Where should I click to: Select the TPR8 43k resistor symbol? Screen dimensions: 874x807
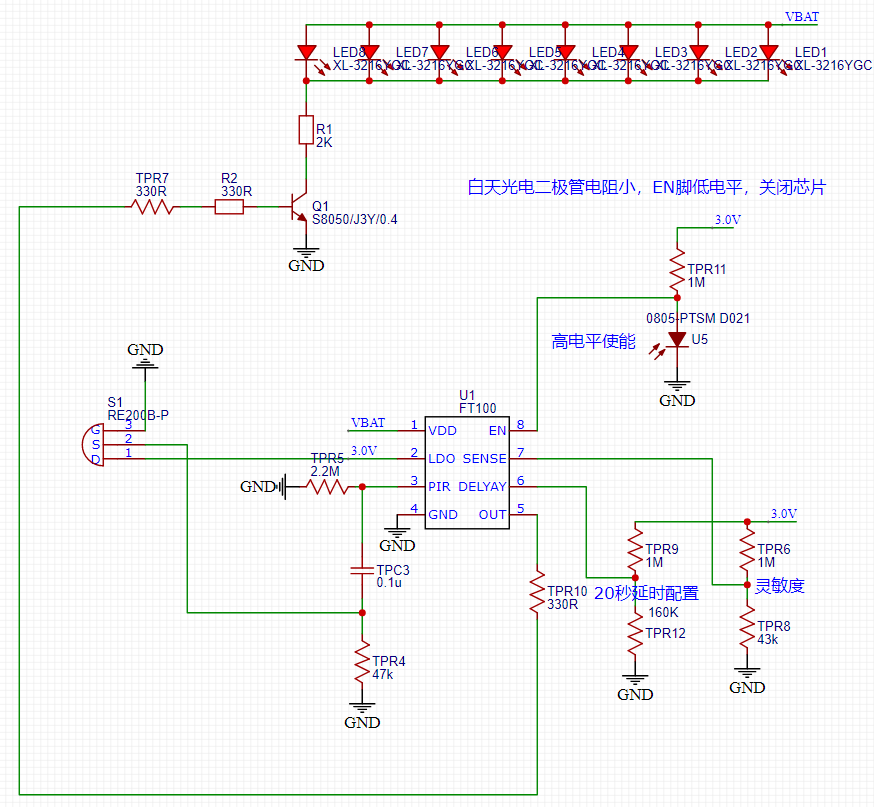tap(747, 627)
